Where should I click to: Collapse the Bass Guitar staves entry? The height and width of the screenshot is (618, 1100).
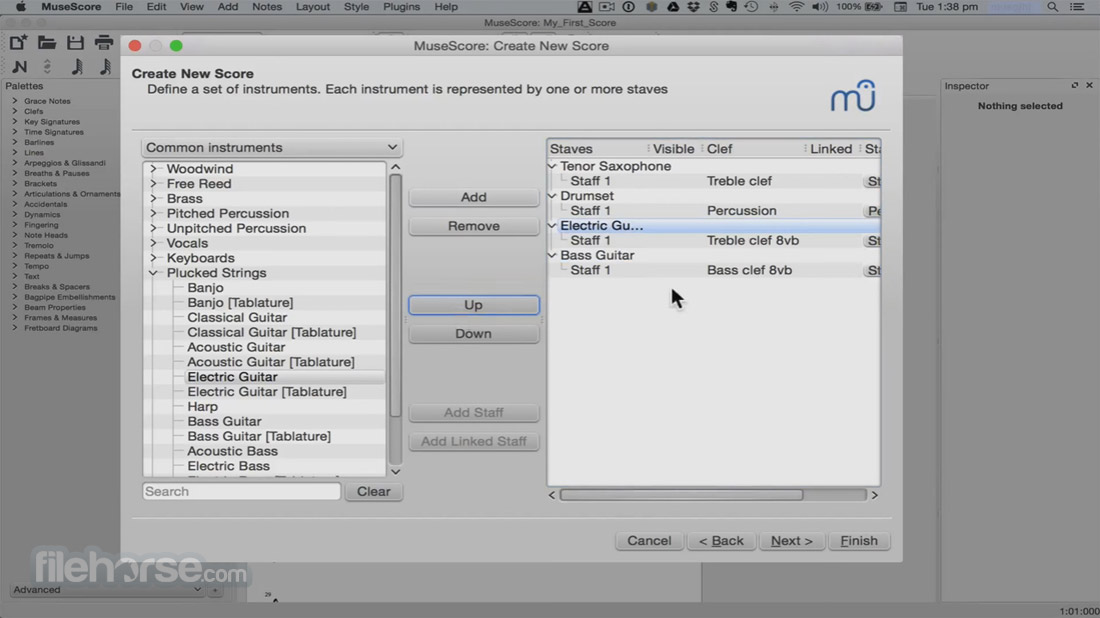pos(553,255)
